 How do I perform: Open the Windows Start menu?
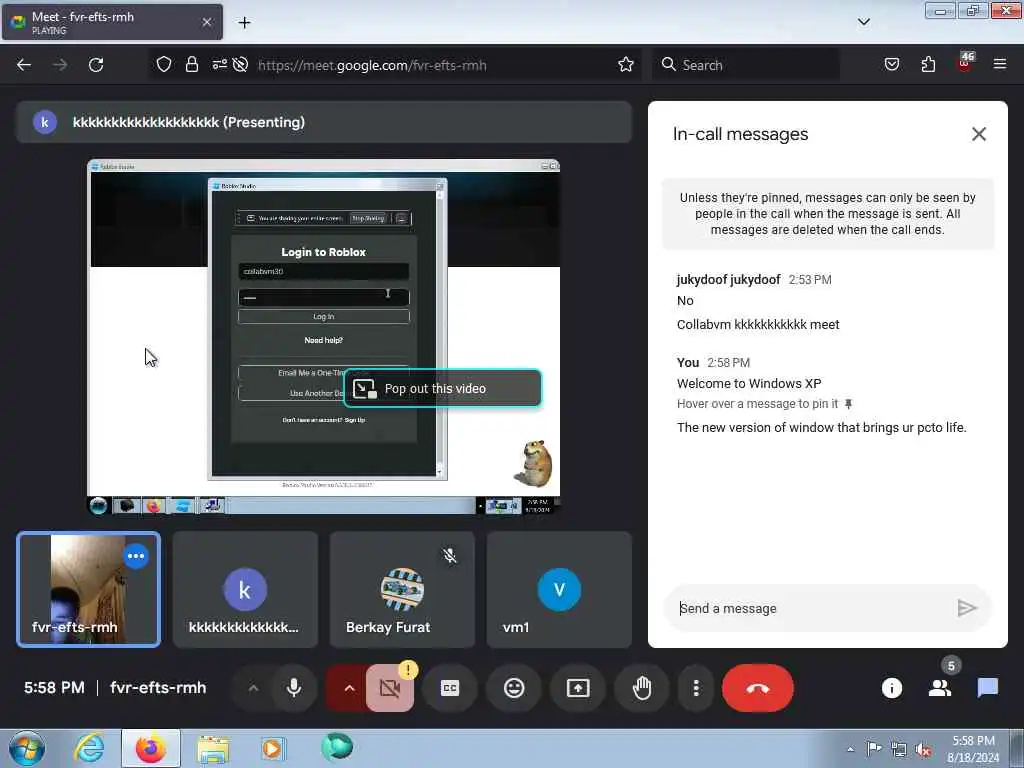[27, 748]
